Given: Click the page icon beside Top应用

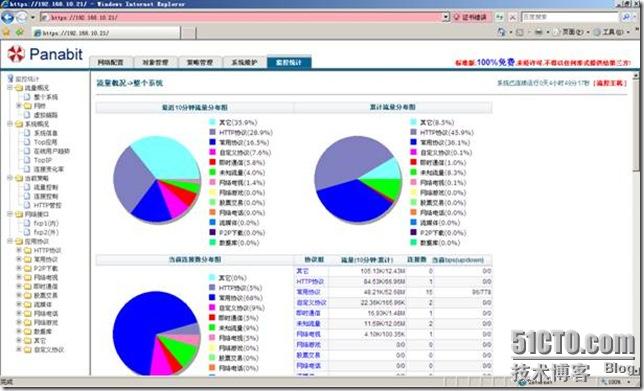Looking at the screenshot, I should (27, 142).
